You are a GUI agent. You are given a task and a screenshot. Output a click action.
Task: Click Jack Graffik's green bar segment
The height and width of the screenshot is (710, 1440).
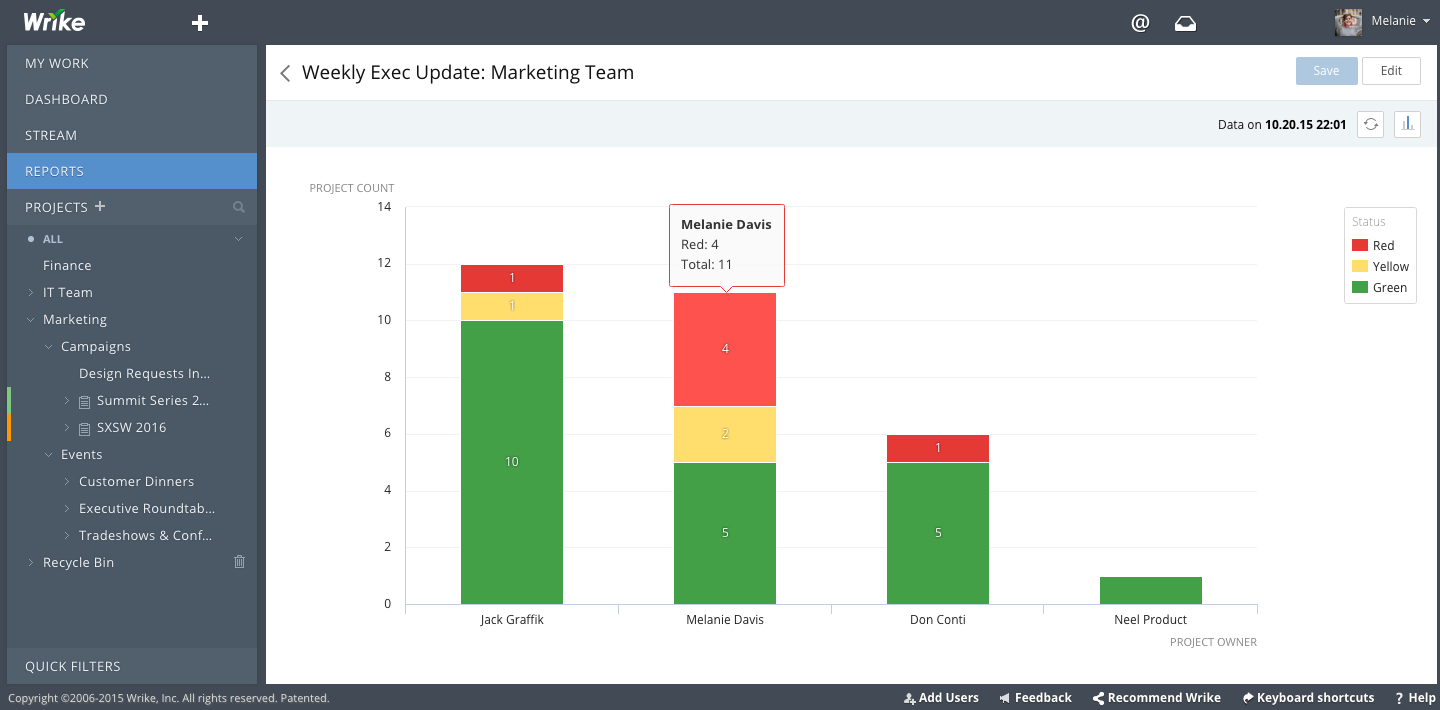click(512, 462)
